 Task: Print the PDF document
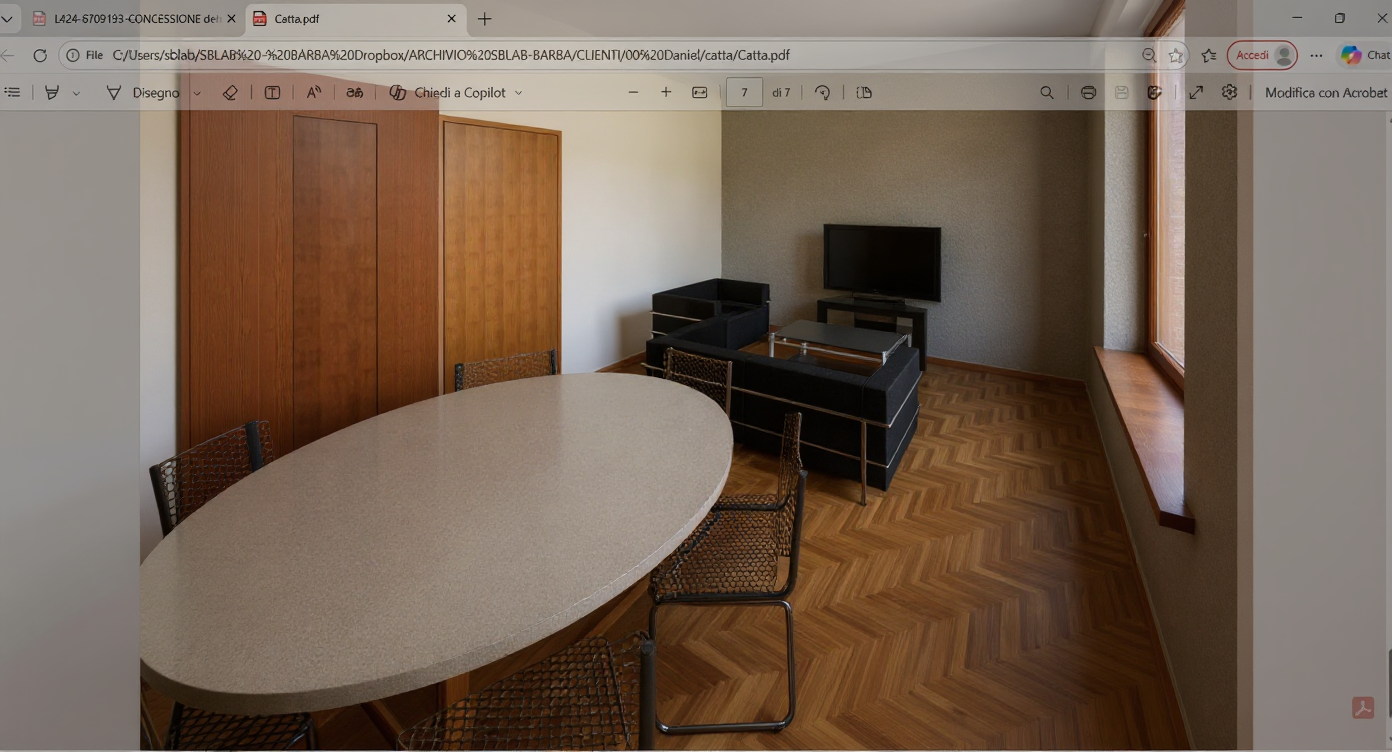pos(1088,92)
